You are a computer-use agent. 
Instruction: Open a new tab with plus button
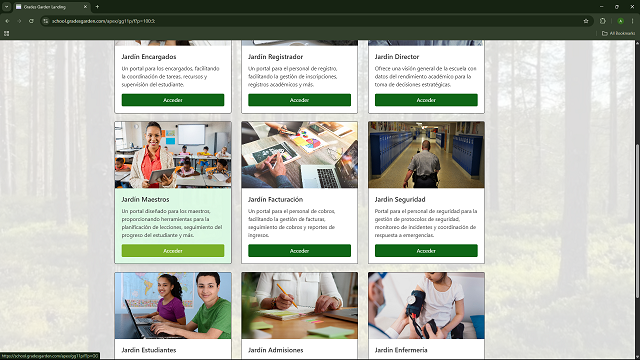click(x=97, y=7)
